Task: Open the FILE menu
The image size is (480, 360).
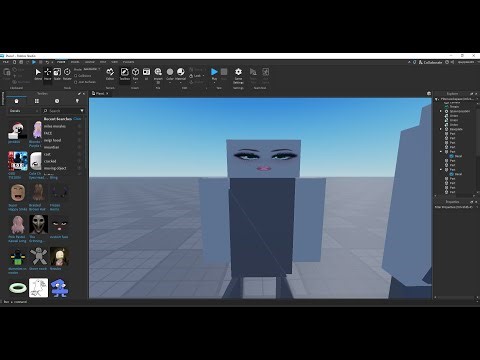Action: click(x=6, y=62)
